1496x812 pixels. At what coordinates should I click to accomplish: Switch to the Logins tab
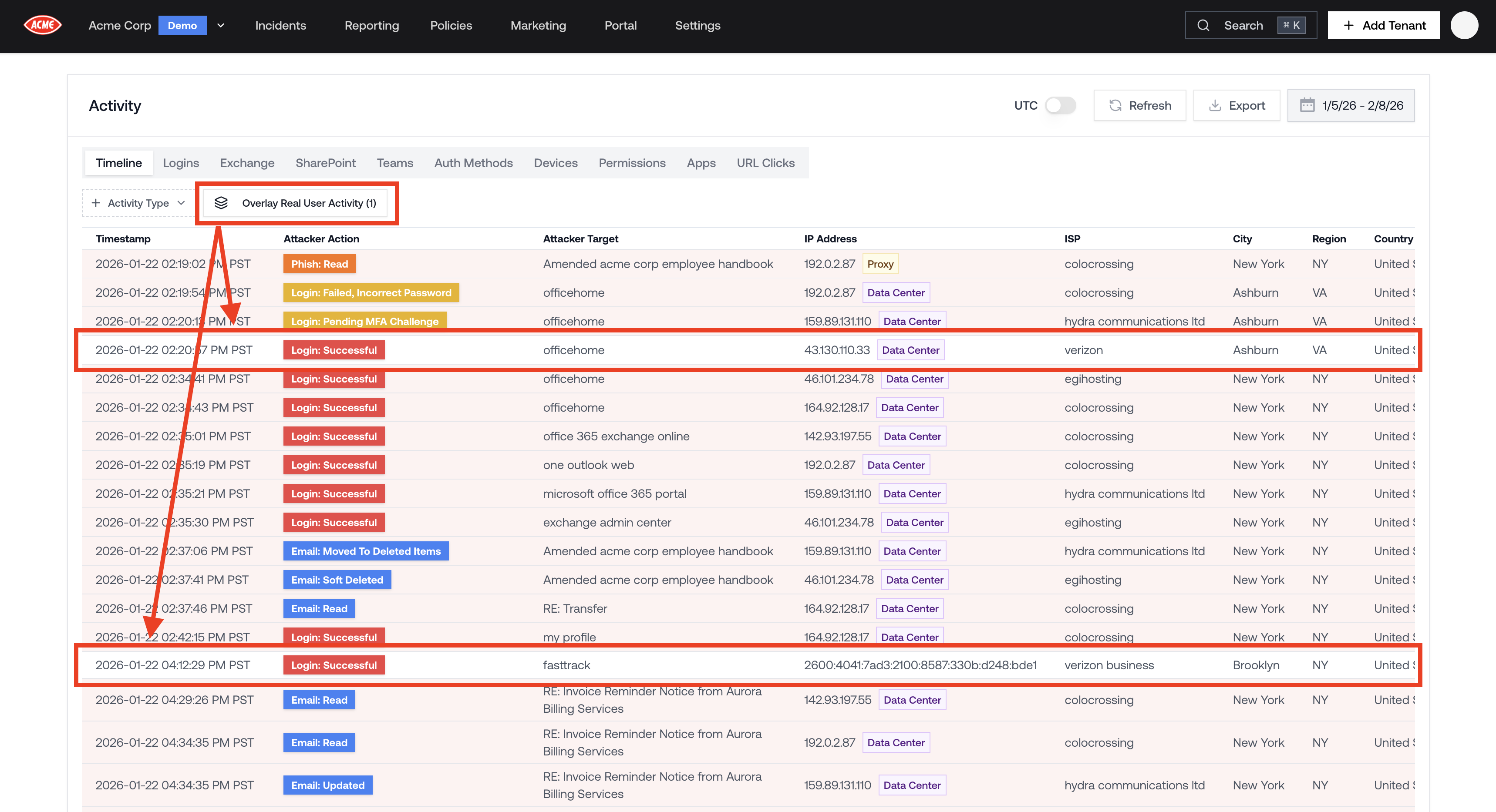pos(181,163)
